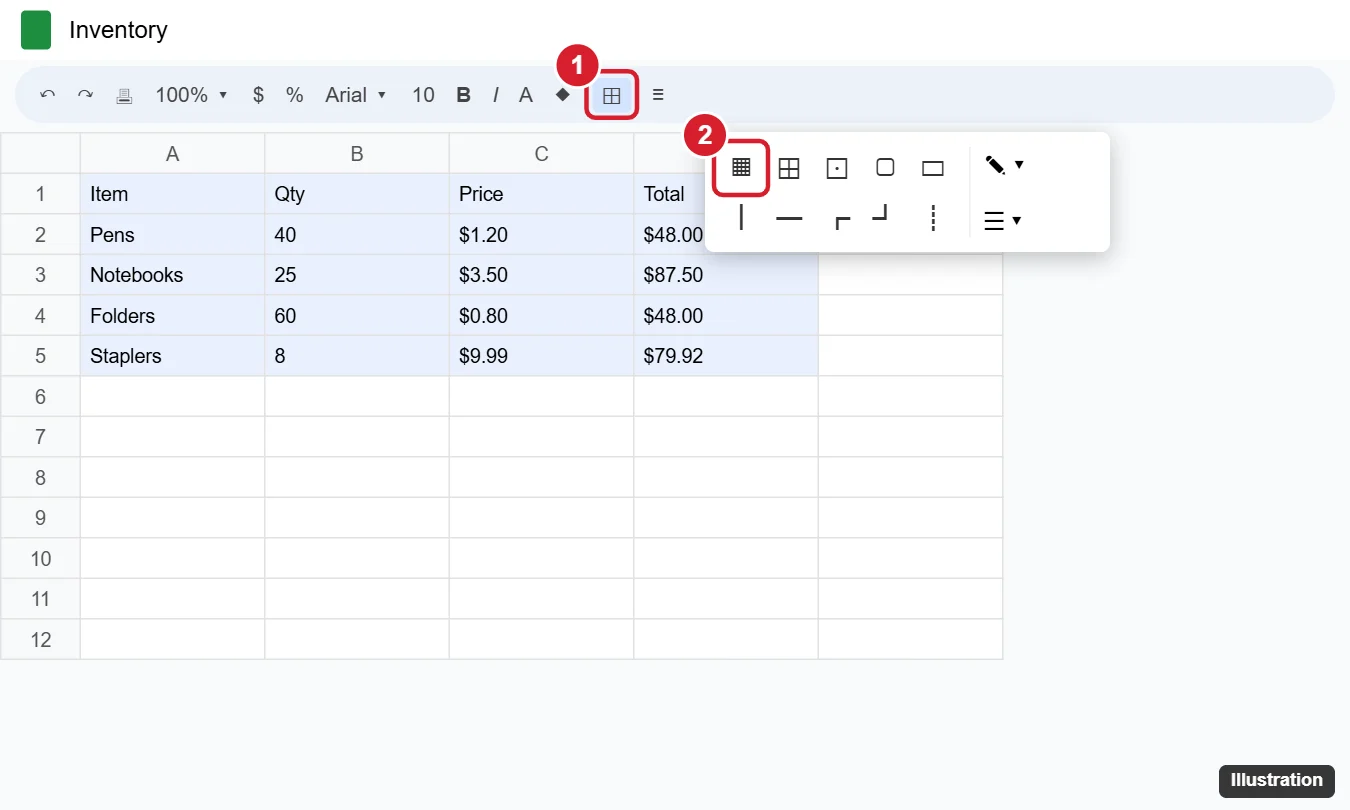
Task: Click the text color A button
Action: 526,95
